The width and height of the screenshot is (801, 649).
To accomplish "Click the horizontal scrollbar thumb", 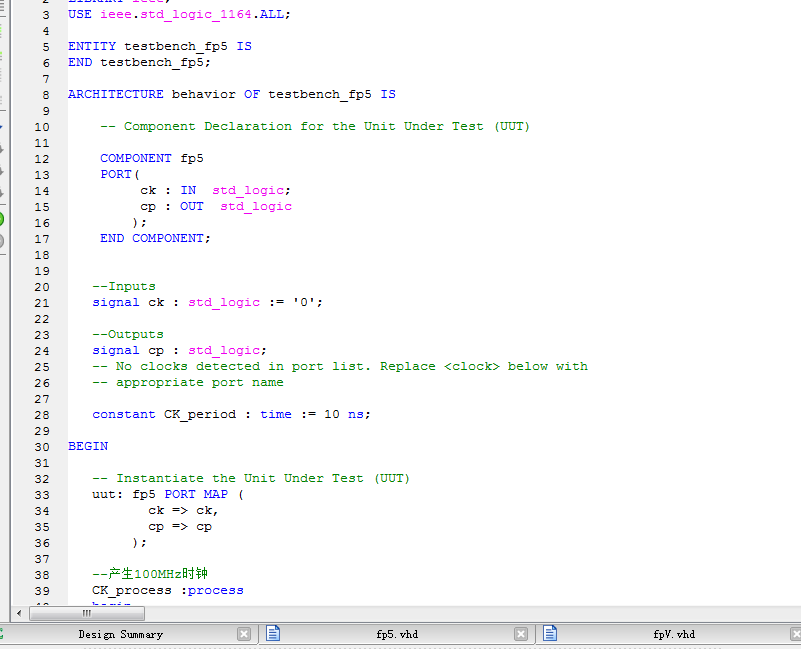I will 87,612.
